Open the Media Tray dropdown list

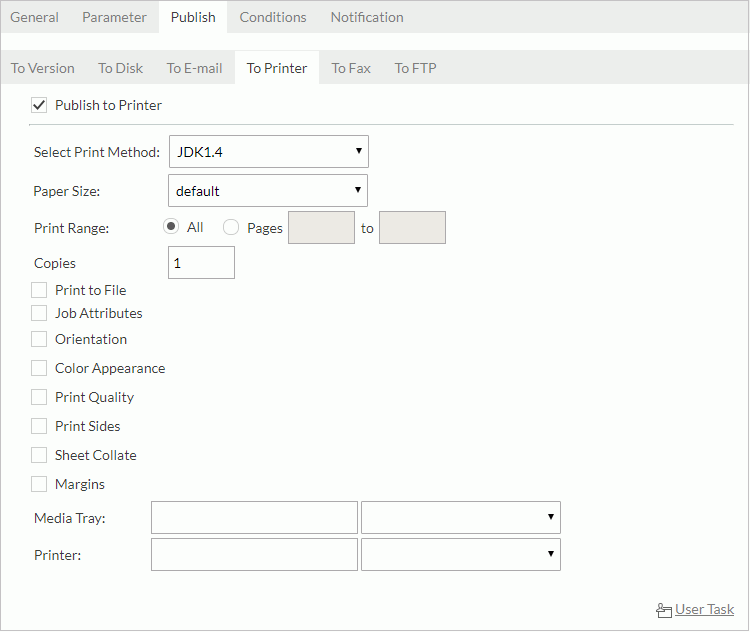pyautogui.click(x=461, y=518)
